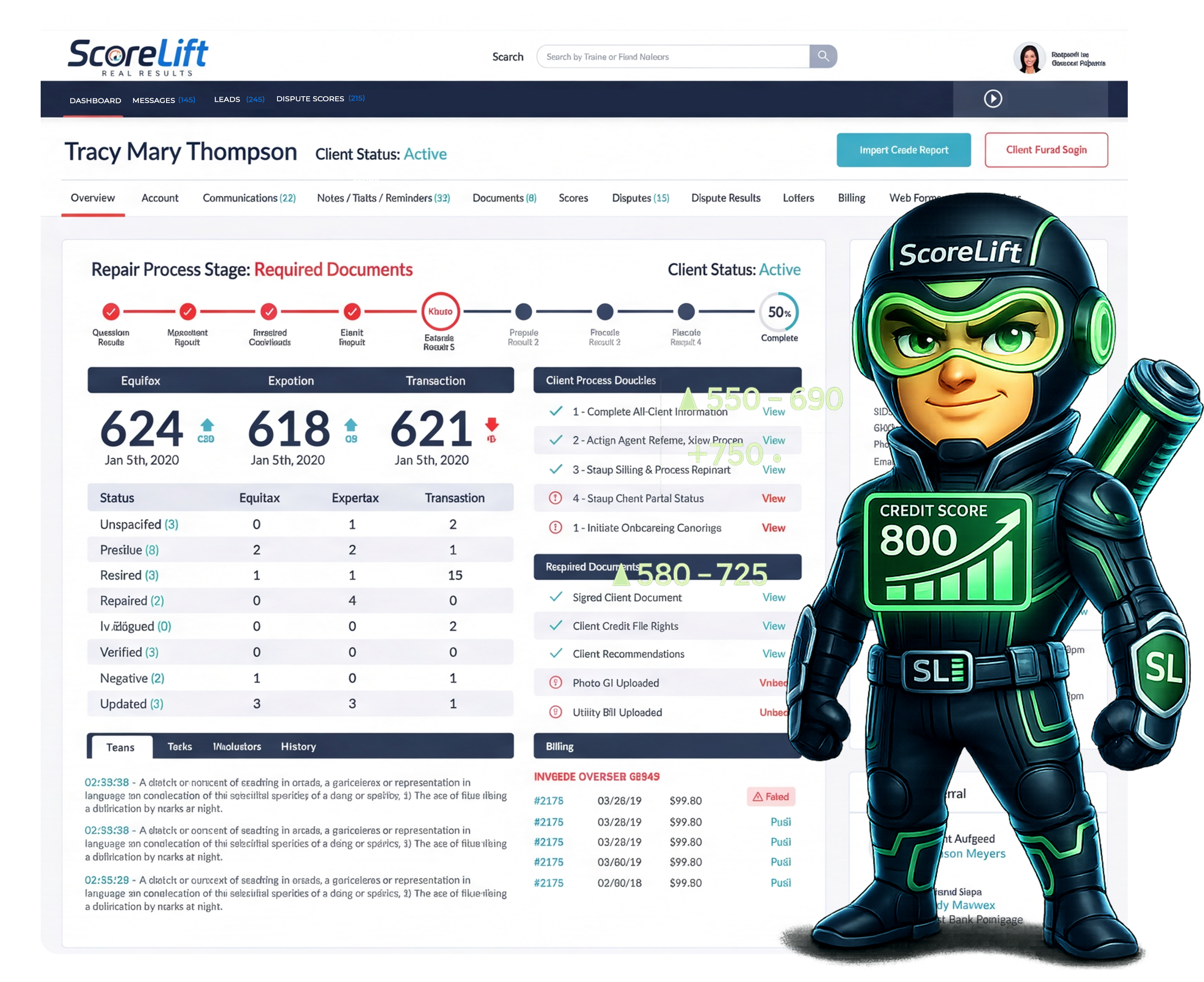Click the Presilue (8) status row label
Viewport: 1204px width, 982px height.
click(x=130, y=550)
